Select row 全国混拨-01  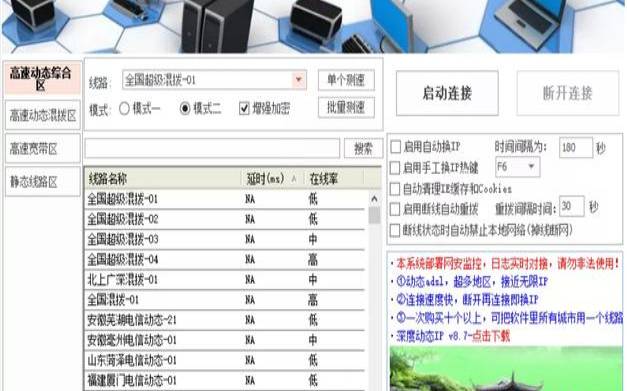225,299
